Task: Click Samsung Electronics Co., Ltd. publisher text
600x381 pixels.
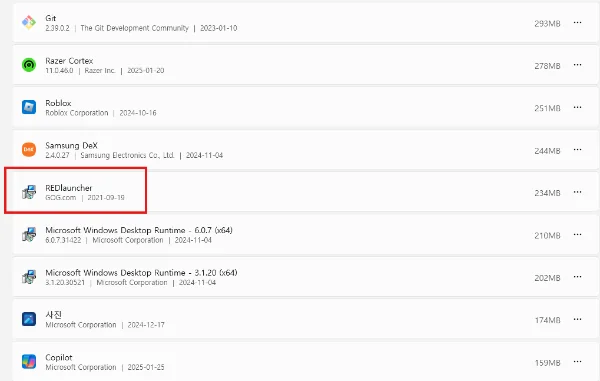Action: point(127,155)
